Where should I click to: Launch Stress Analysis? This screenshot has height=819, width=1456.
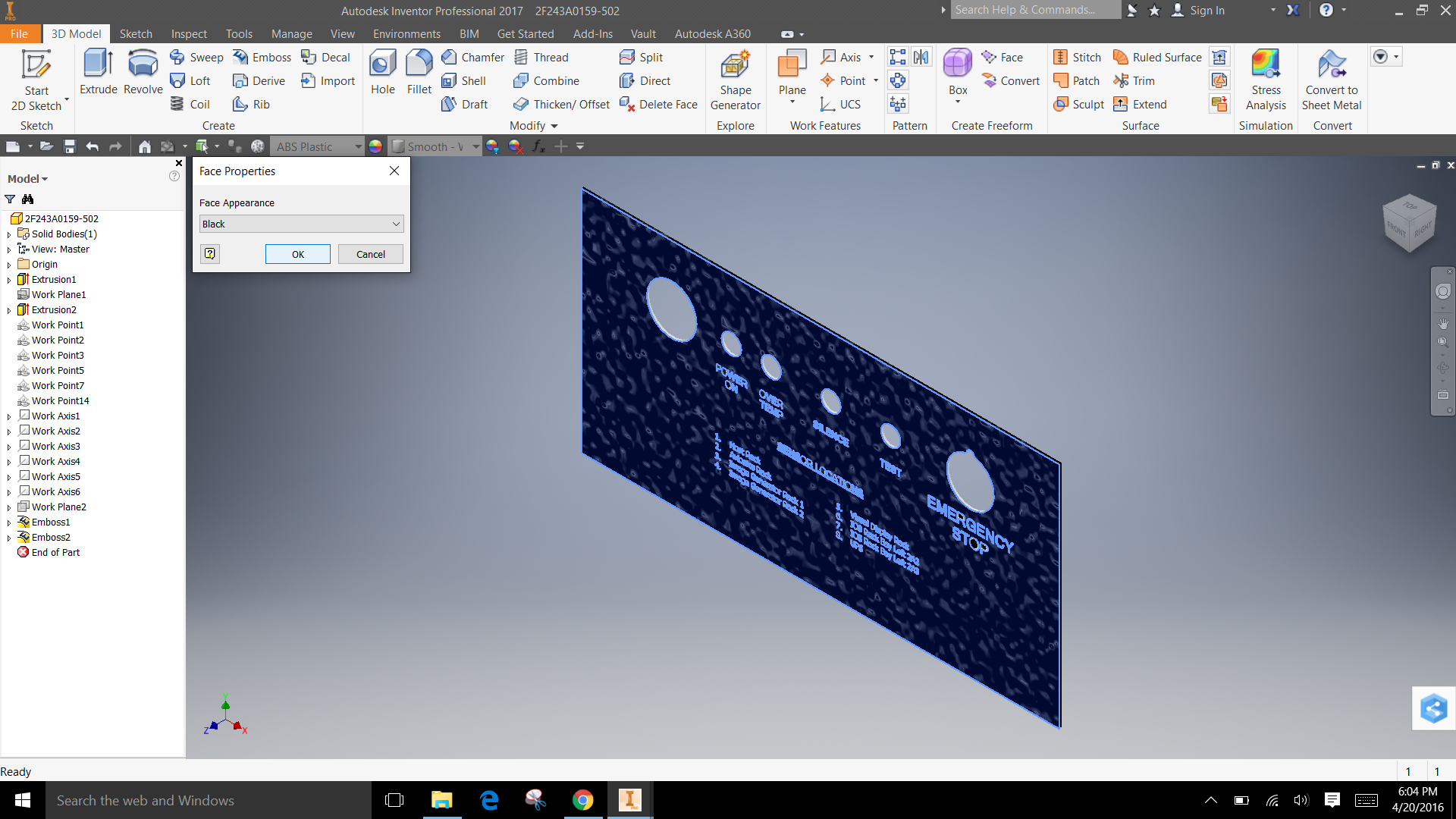[1266, 80]
